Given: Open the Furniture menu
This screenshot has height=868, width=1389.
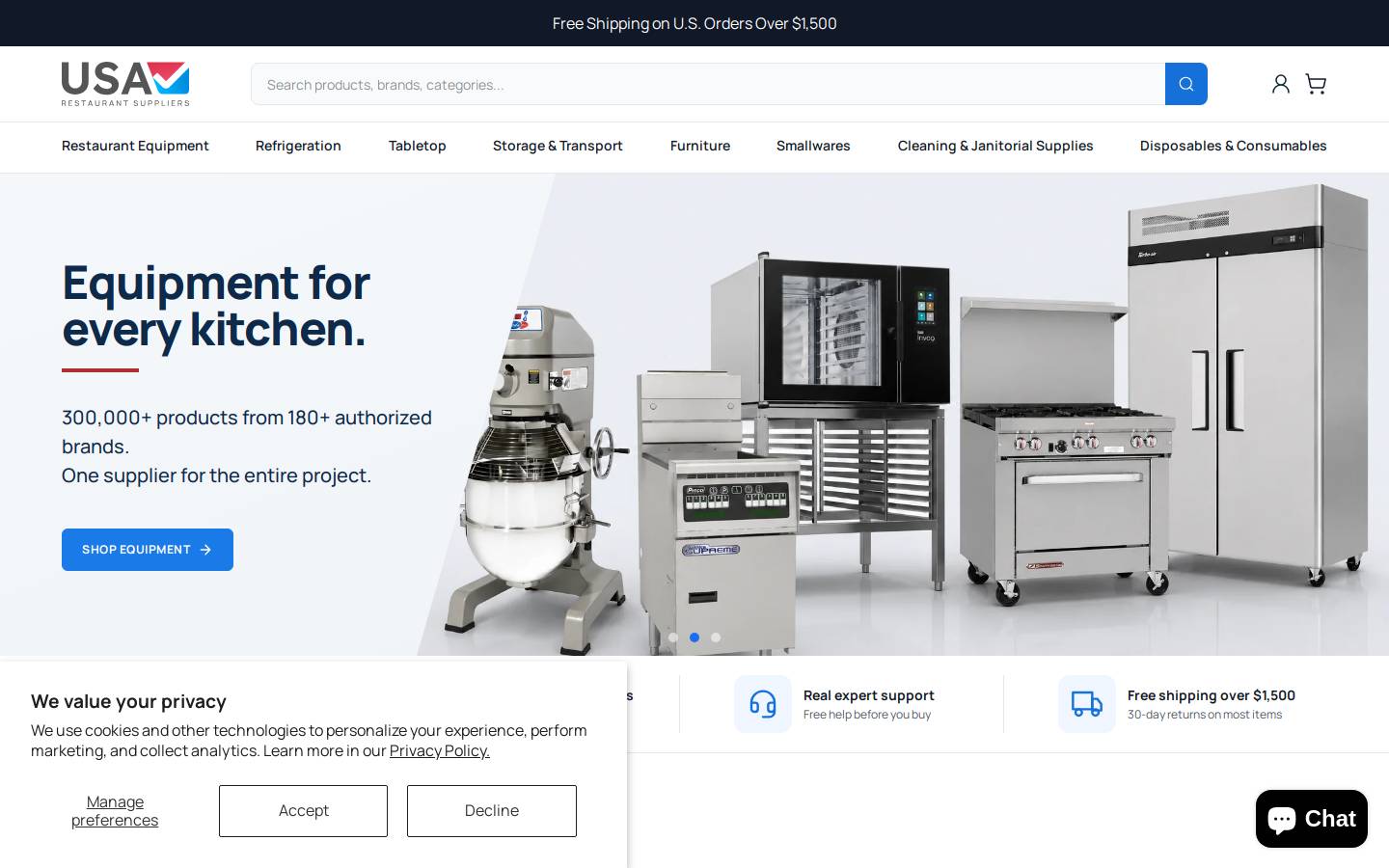Looking at the screenshot, I should tap(700, 146).
